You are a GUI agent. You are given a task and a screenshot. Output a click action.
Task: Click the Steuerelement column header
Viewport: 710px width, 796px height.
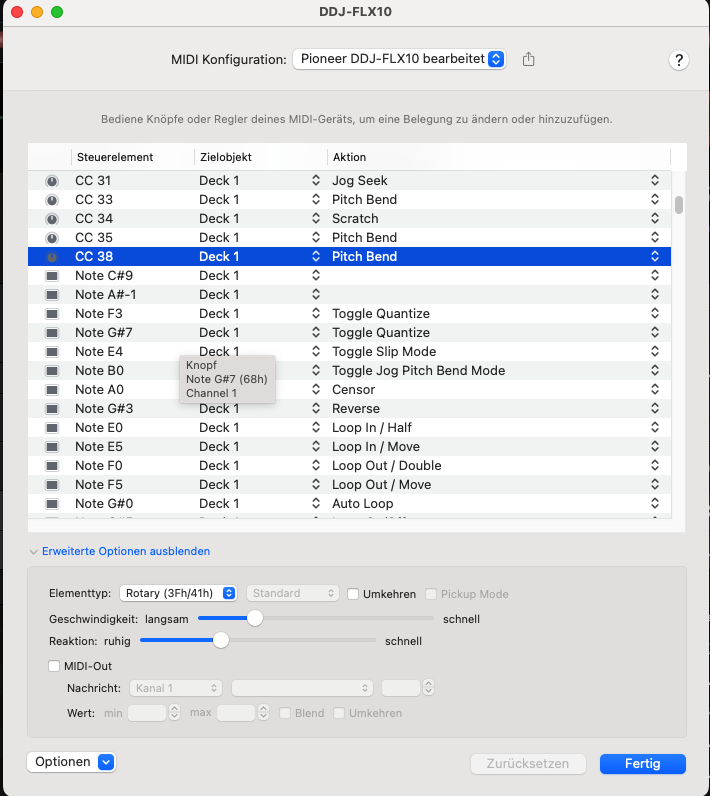[115, 157]
